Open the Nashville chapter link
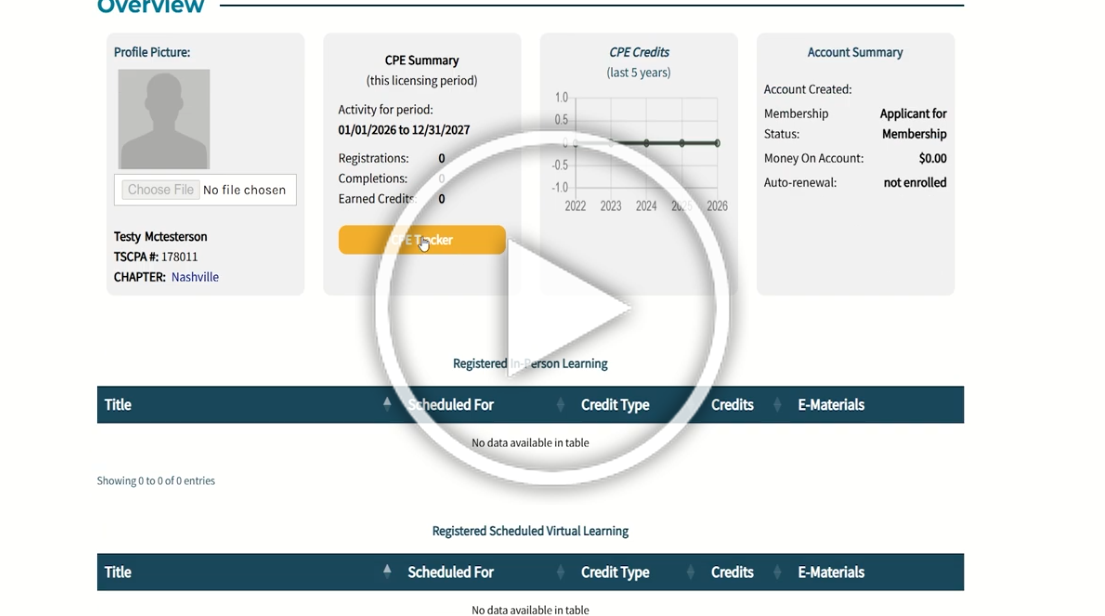1105x616 pixels. coord(194,277)
